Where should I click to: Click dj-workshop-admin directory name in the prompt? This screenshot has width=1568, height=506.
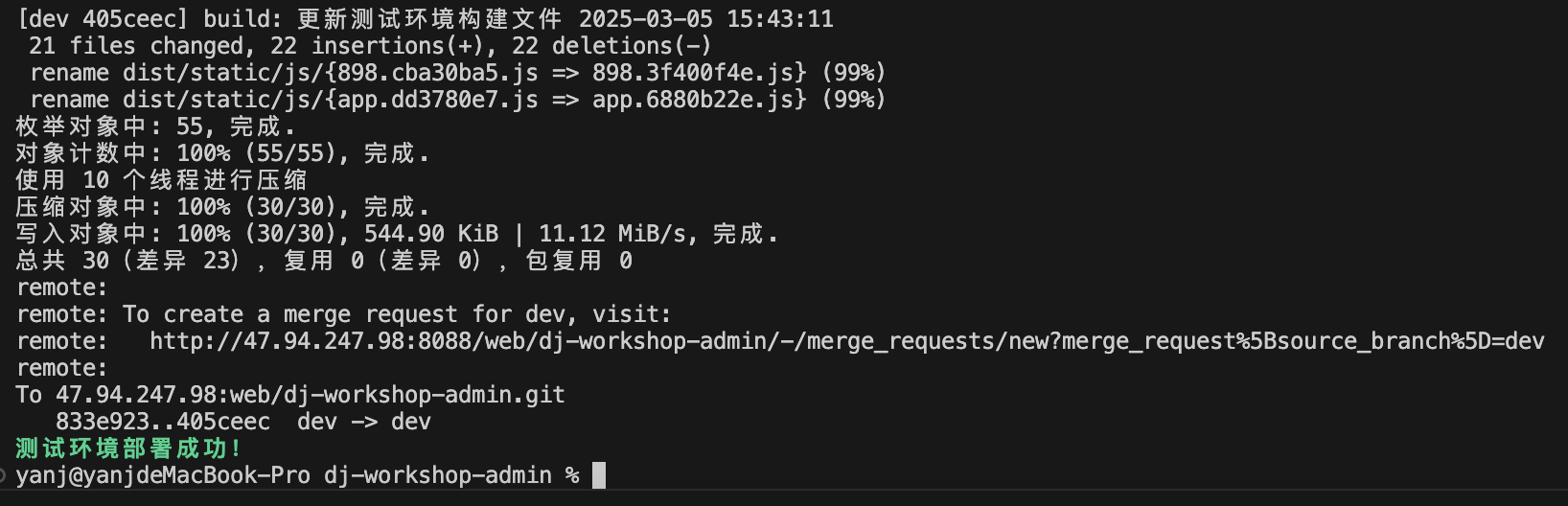click(x=438, y=475)
